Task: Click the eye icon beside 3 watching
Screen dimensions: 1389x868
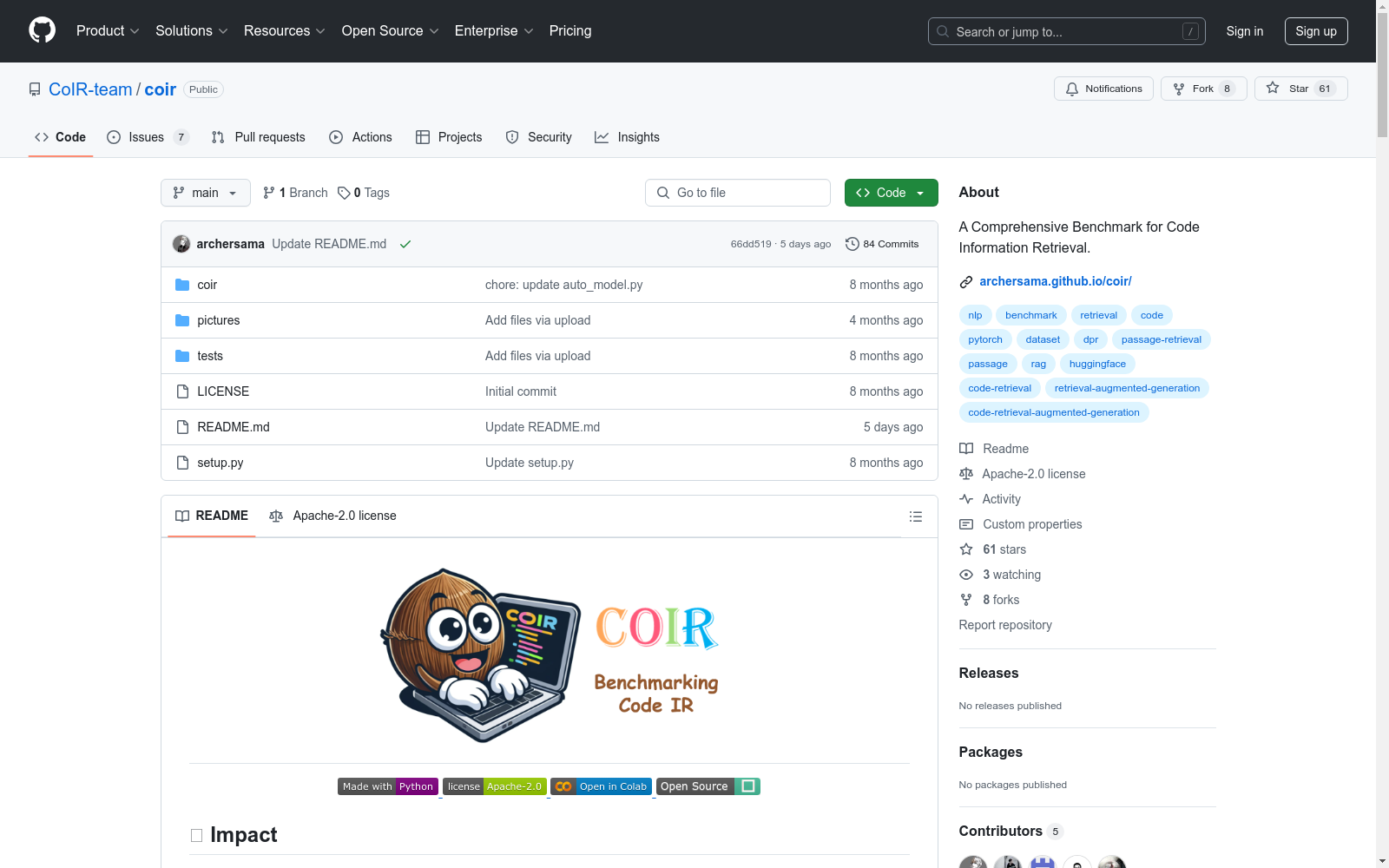Action: [x=966, y=575]
